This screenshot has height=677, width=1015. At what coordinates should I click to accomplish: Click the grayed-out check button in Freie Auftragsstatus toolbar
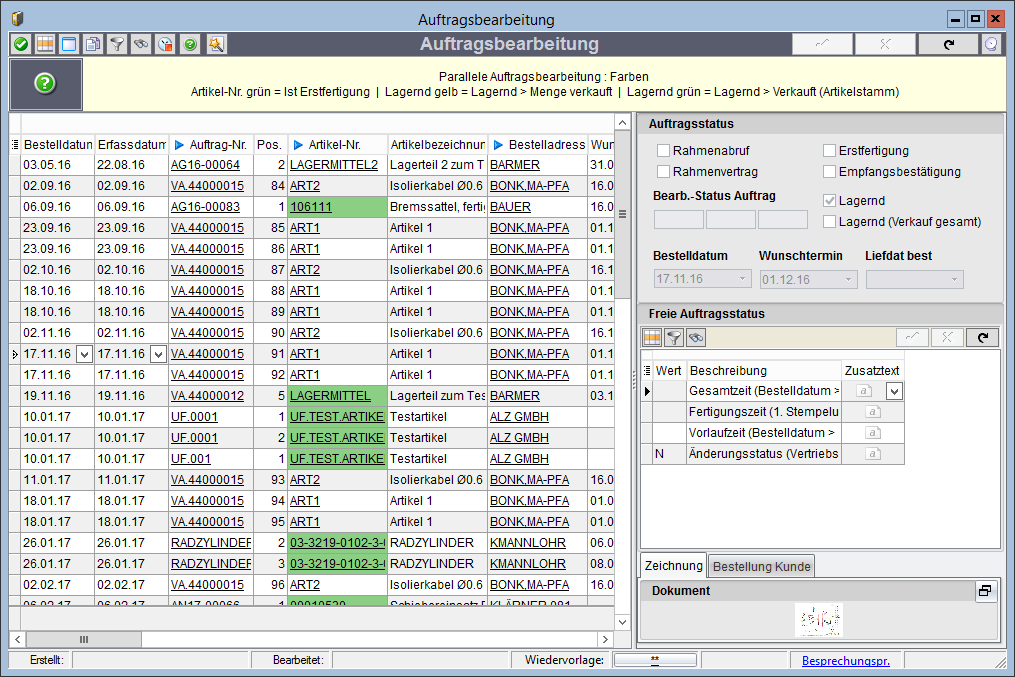click(x=913, y=337)
